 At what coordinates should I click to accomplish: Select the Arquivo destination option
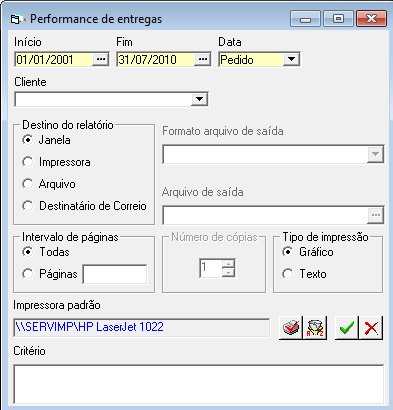pyautogui.click(x=28, y=184)
